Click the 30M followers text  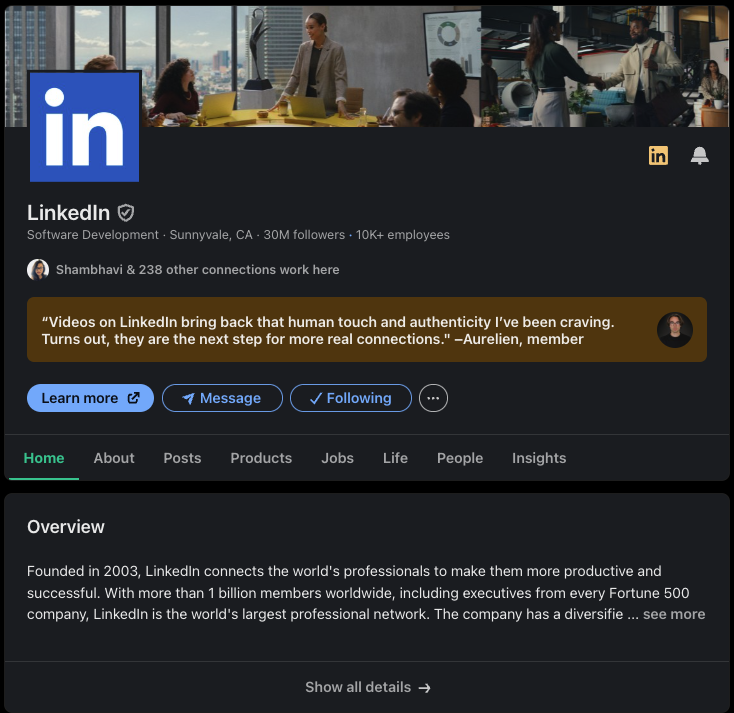pos(304,235)
